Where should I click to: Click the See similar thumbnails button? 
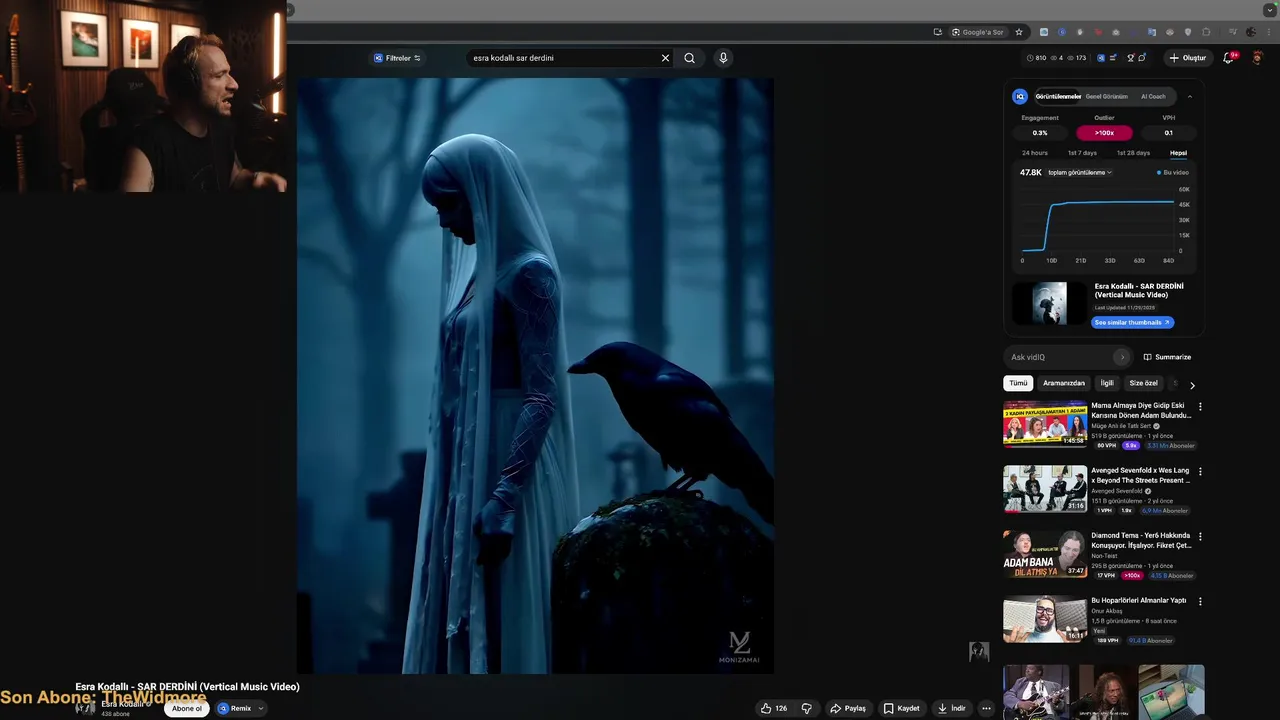coord(1132,323)
